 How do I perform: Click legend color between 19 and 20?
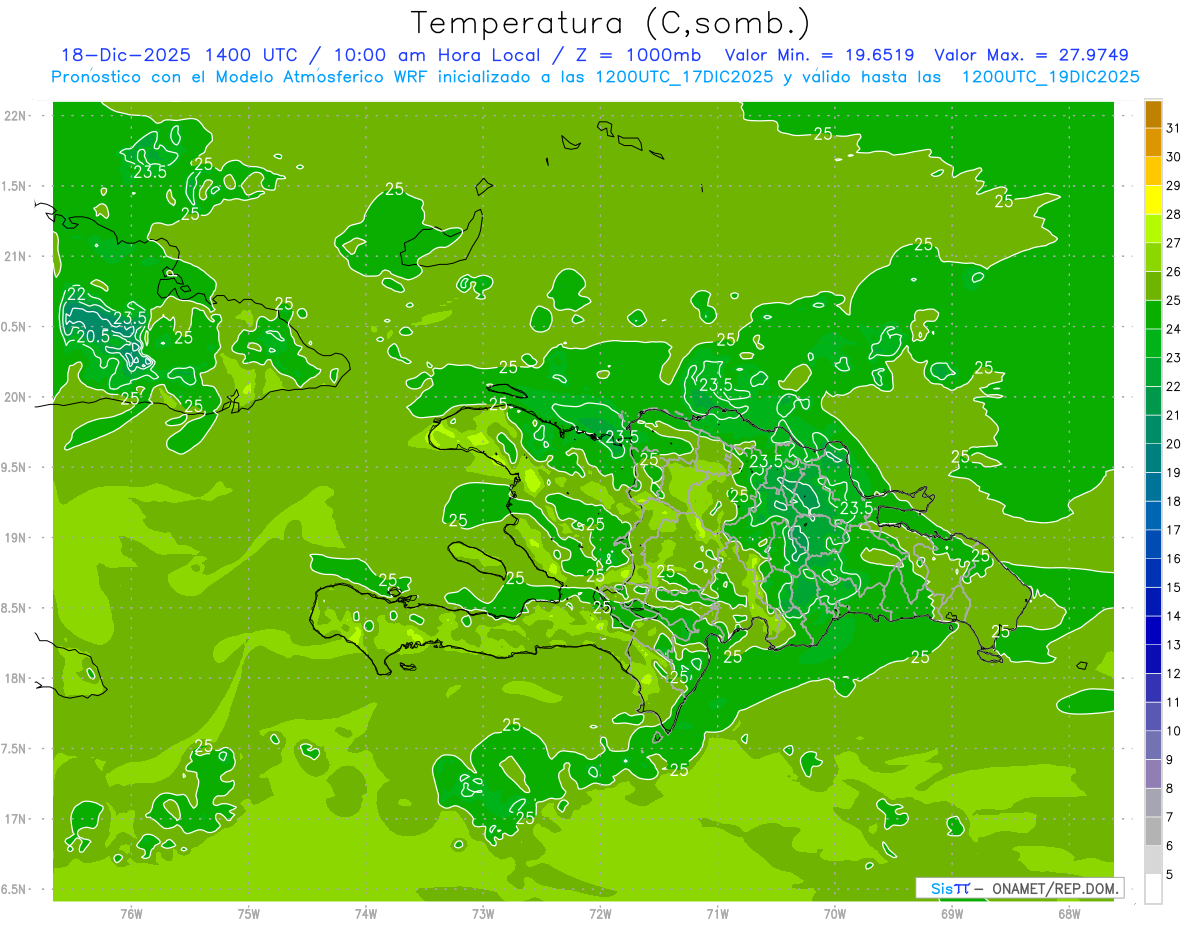pos(1153,459)
